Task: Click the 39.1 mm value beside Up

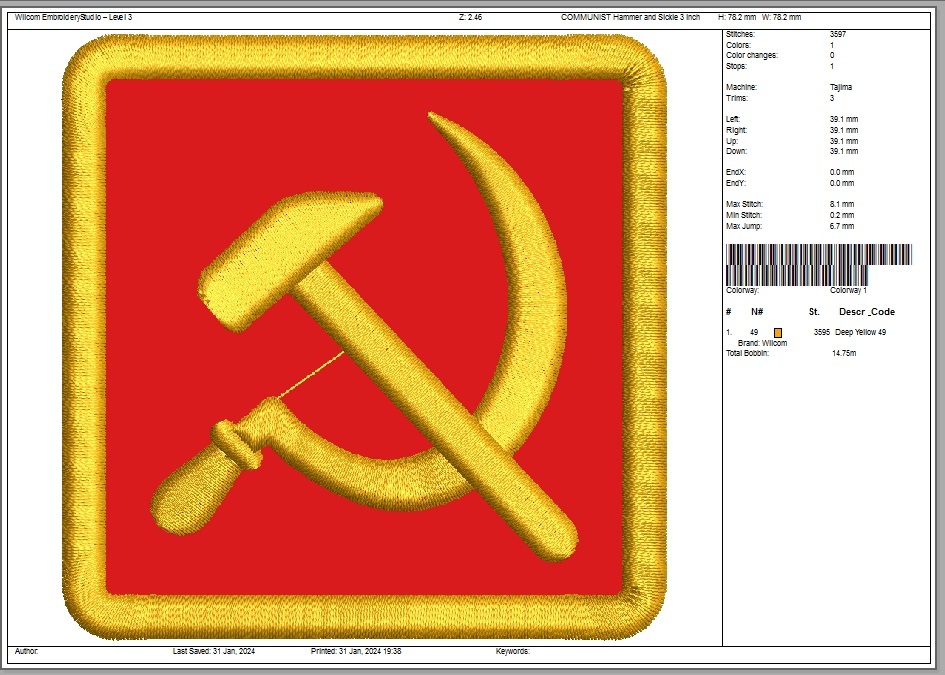Action: 844,141
